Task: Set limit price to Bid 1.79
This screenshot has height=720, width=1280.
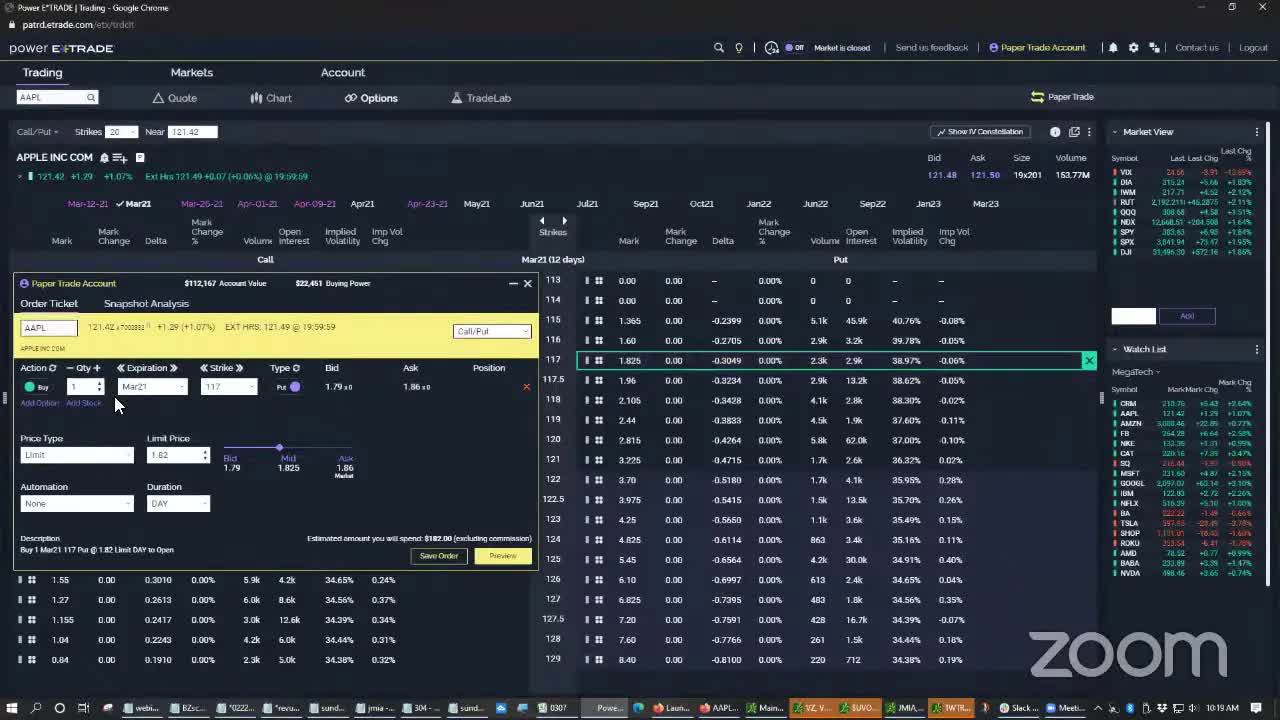Action: (231, 463)
